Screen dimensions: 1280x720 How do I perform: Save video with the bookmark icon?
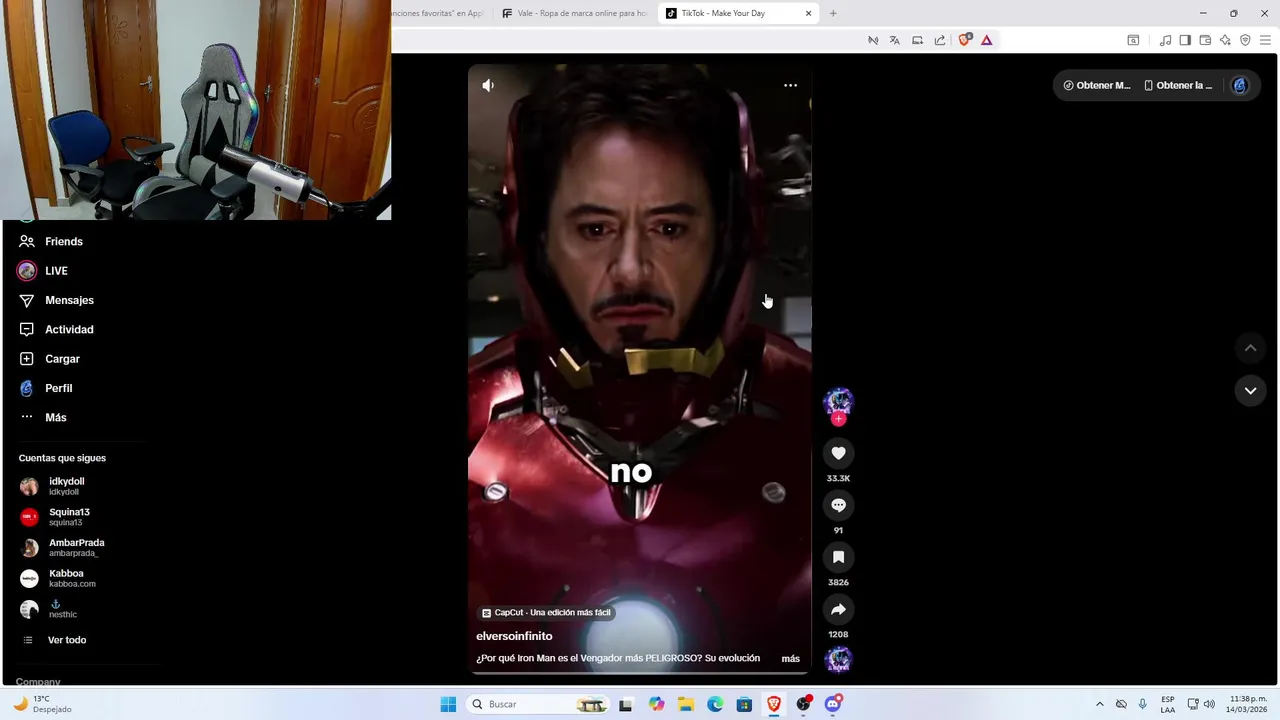(x=838, y=557)
